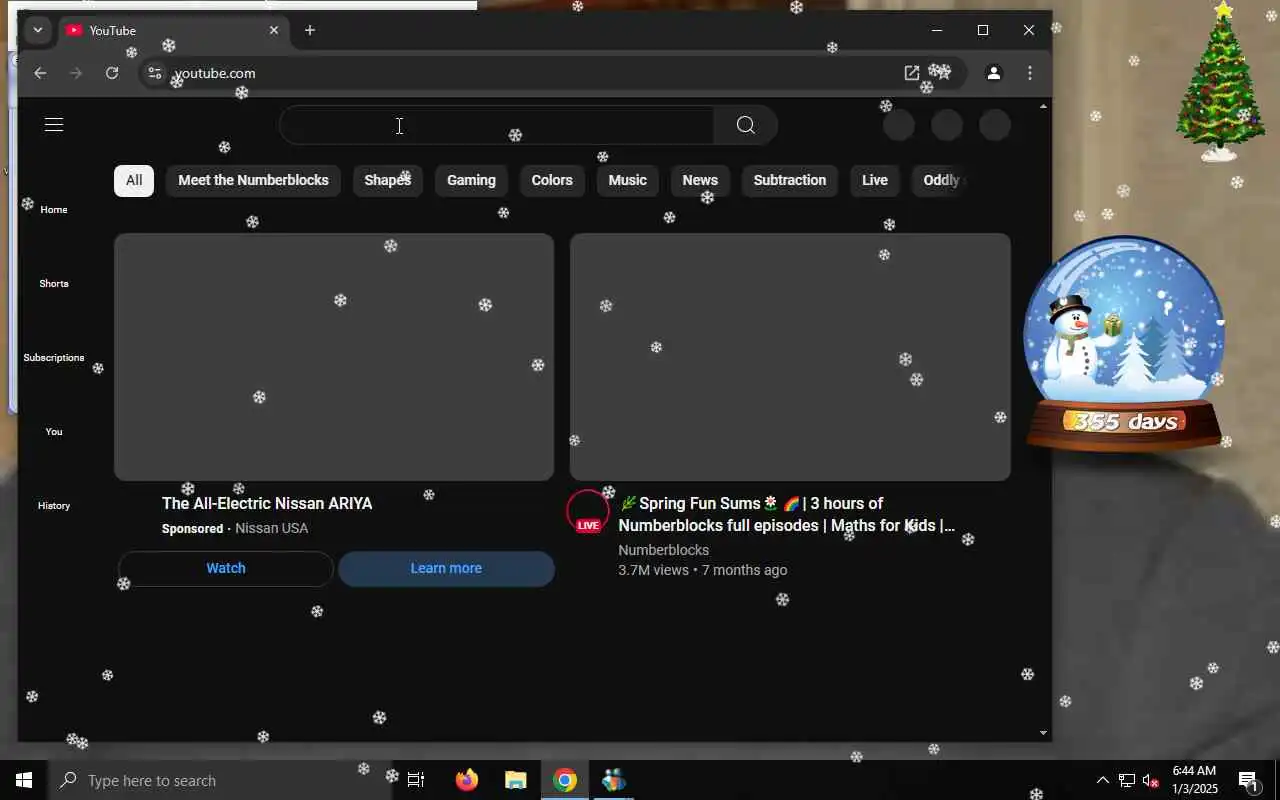Open Shorts in the sidebar
This screenshot has width=1280, height=800.
(x=54, y=283)
